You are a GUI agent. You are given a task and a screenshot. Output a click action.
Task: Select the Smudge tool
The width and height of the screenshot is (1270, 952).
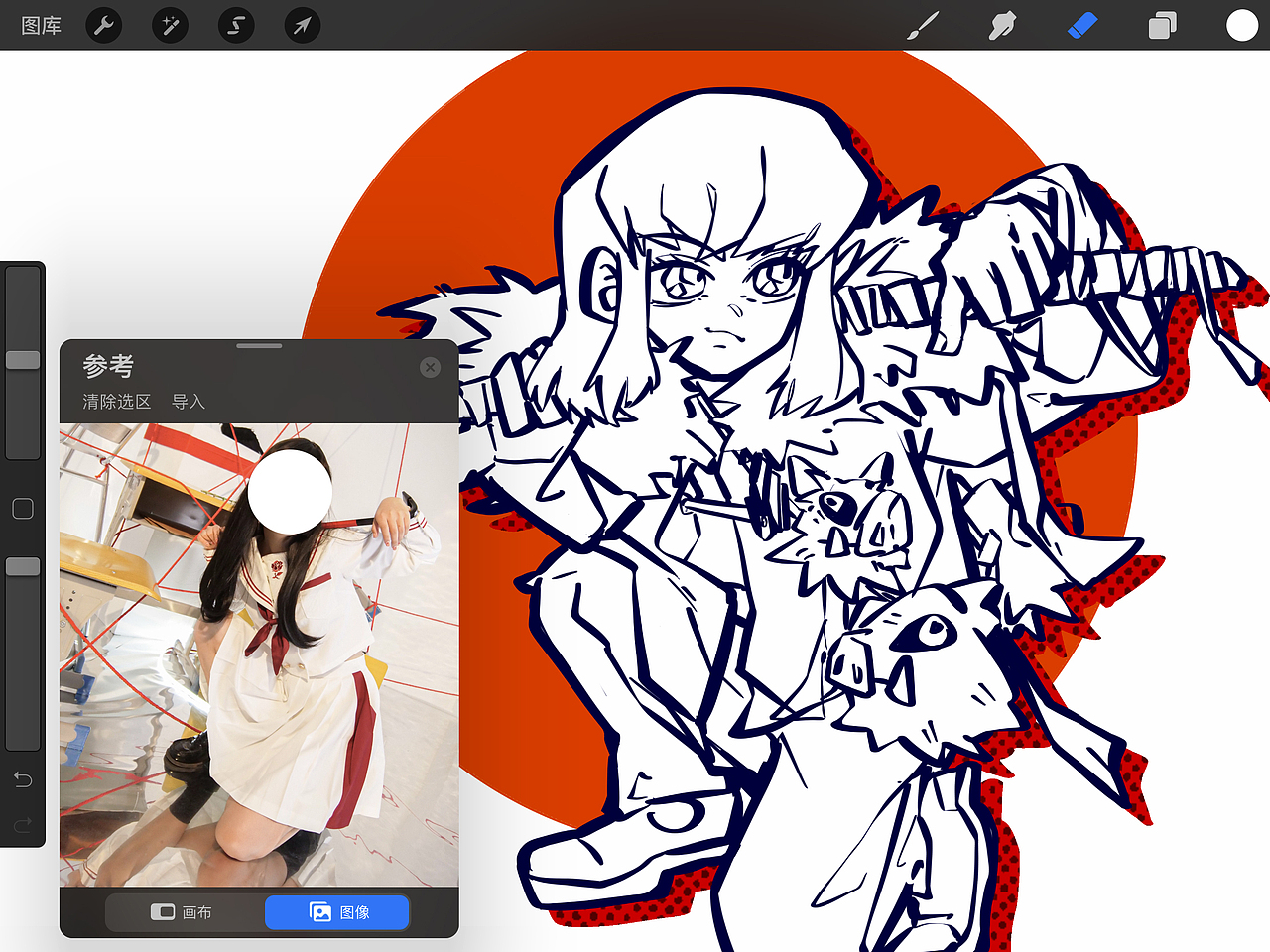coord(1002,25)
